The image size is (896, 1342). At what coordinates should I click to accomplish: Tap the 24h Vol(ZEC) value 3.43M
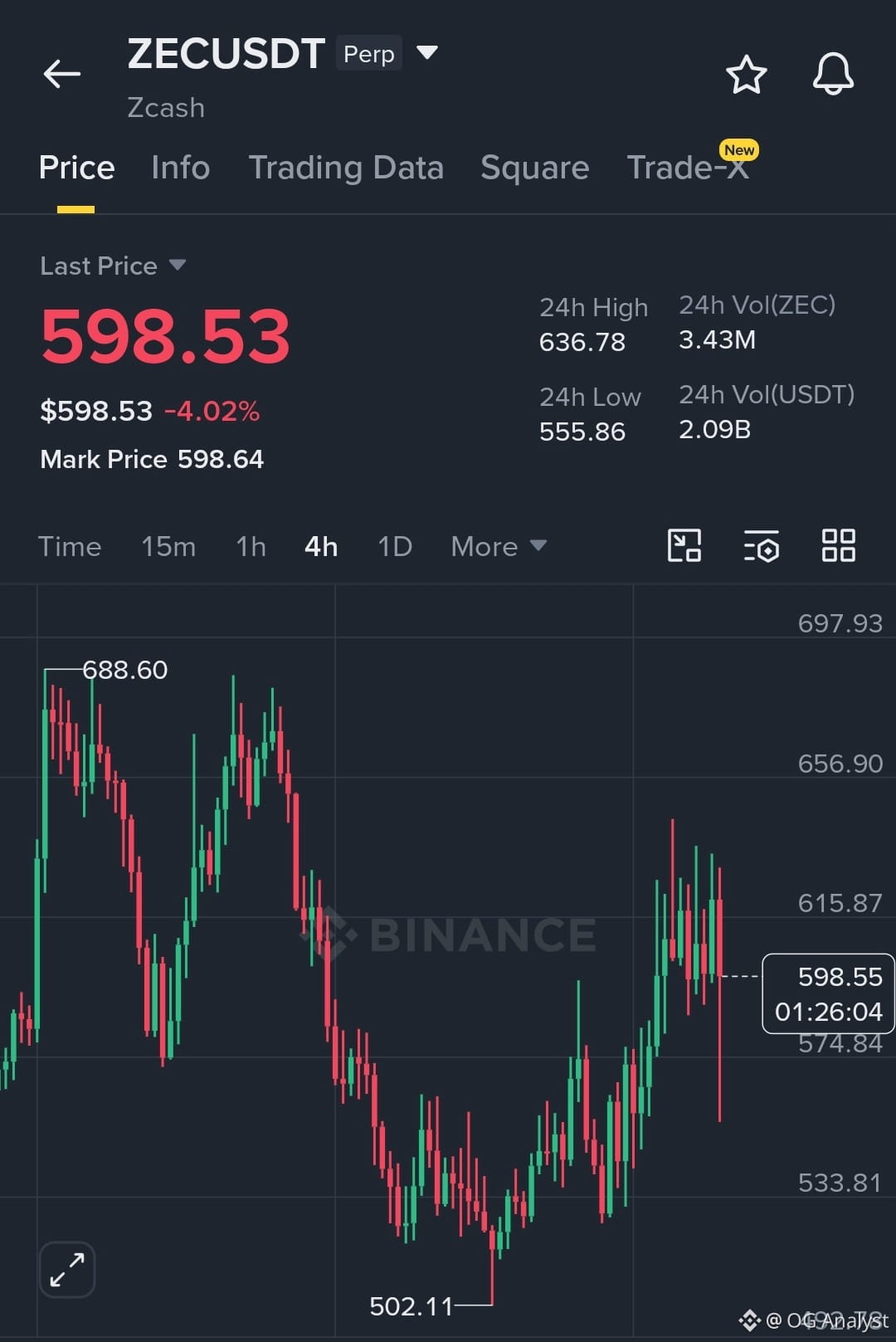point(717,339)
